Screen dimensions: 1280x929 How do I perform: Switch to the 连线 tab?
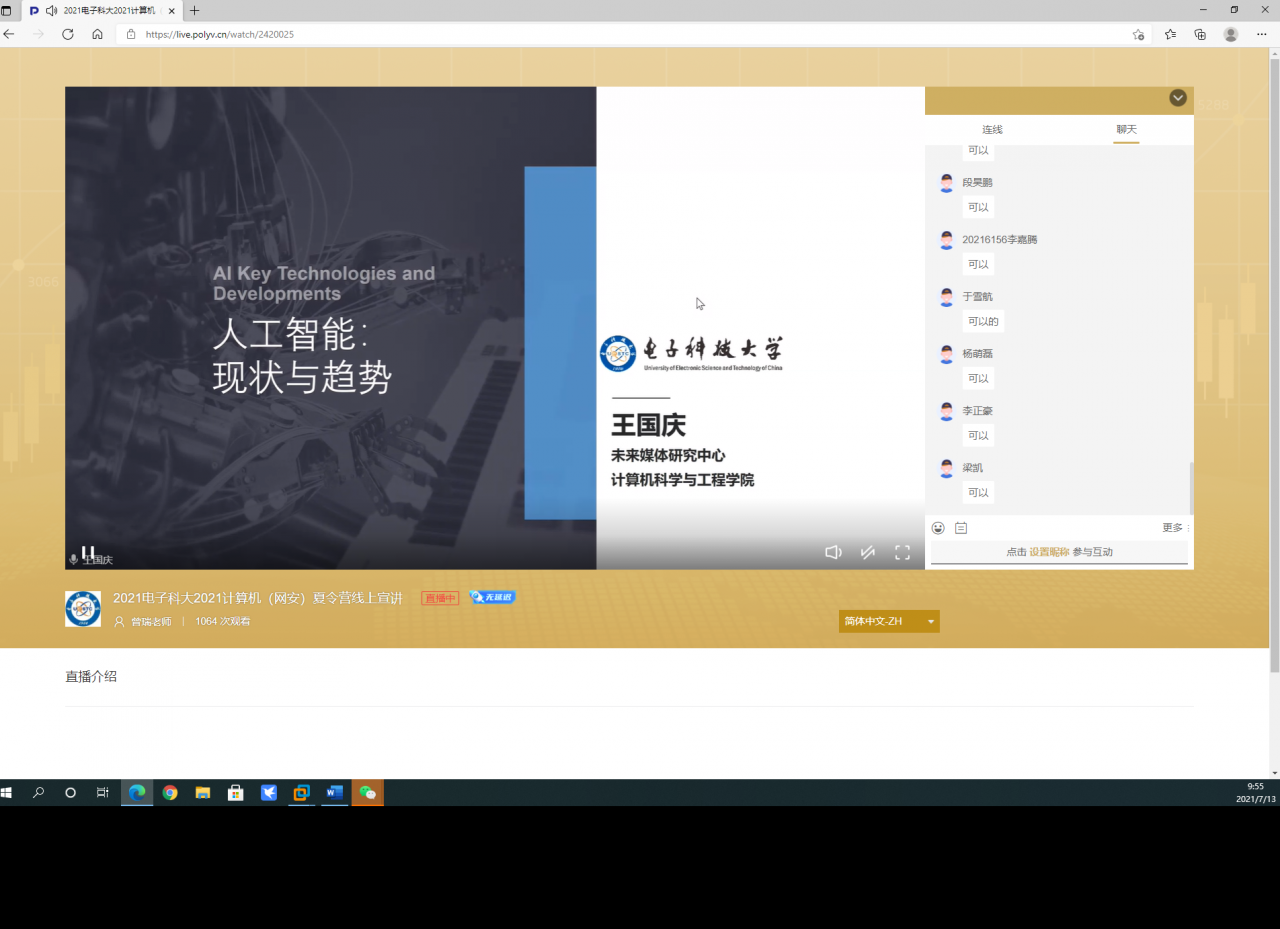[992, 130]
